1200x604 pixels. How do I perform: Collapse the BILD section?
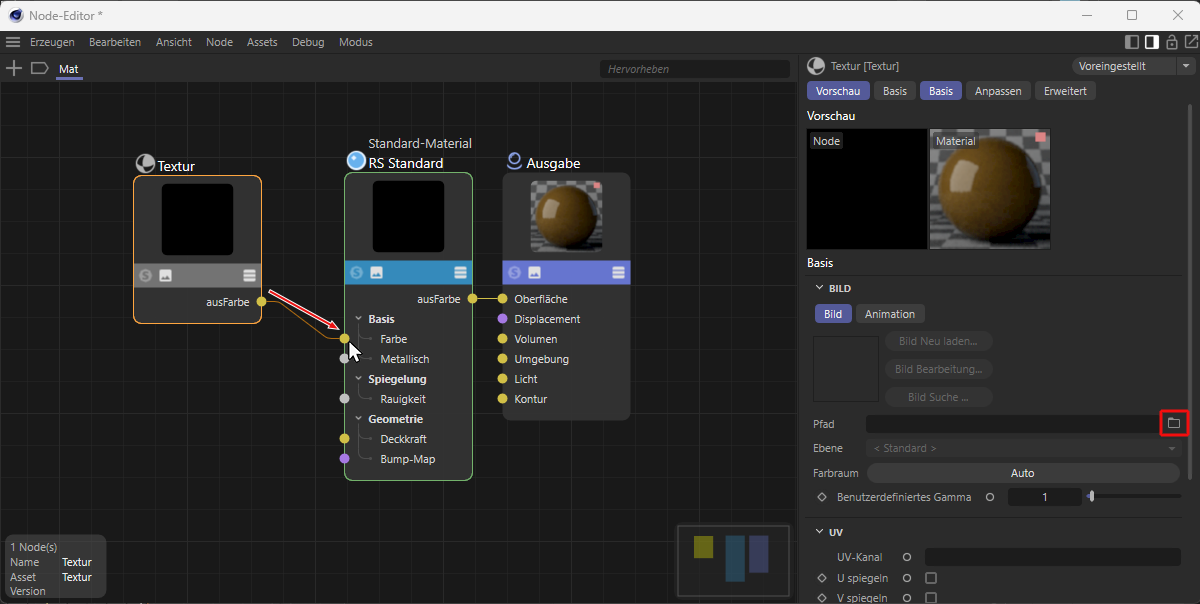(x=820, y=288)
